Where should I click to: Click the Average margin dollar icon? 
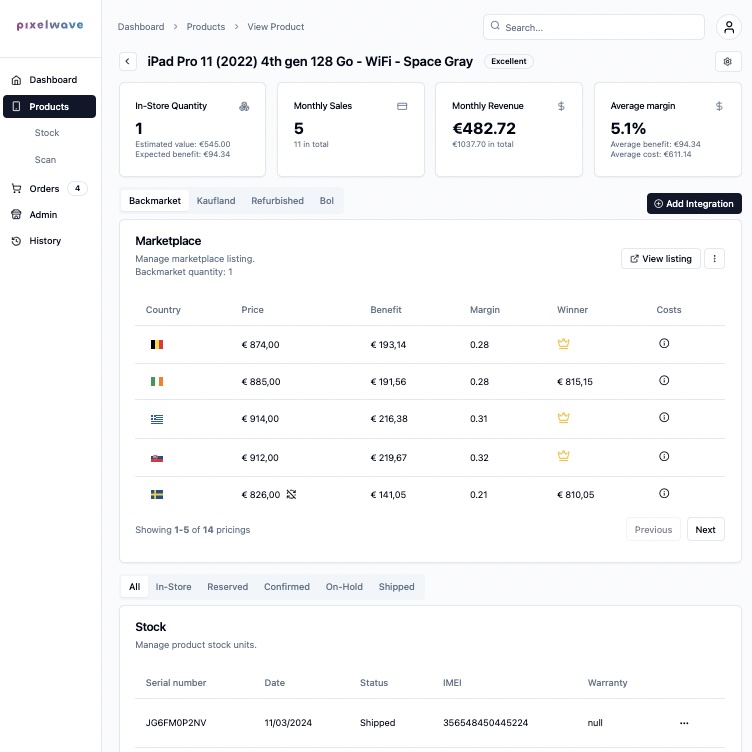(719, 106)
